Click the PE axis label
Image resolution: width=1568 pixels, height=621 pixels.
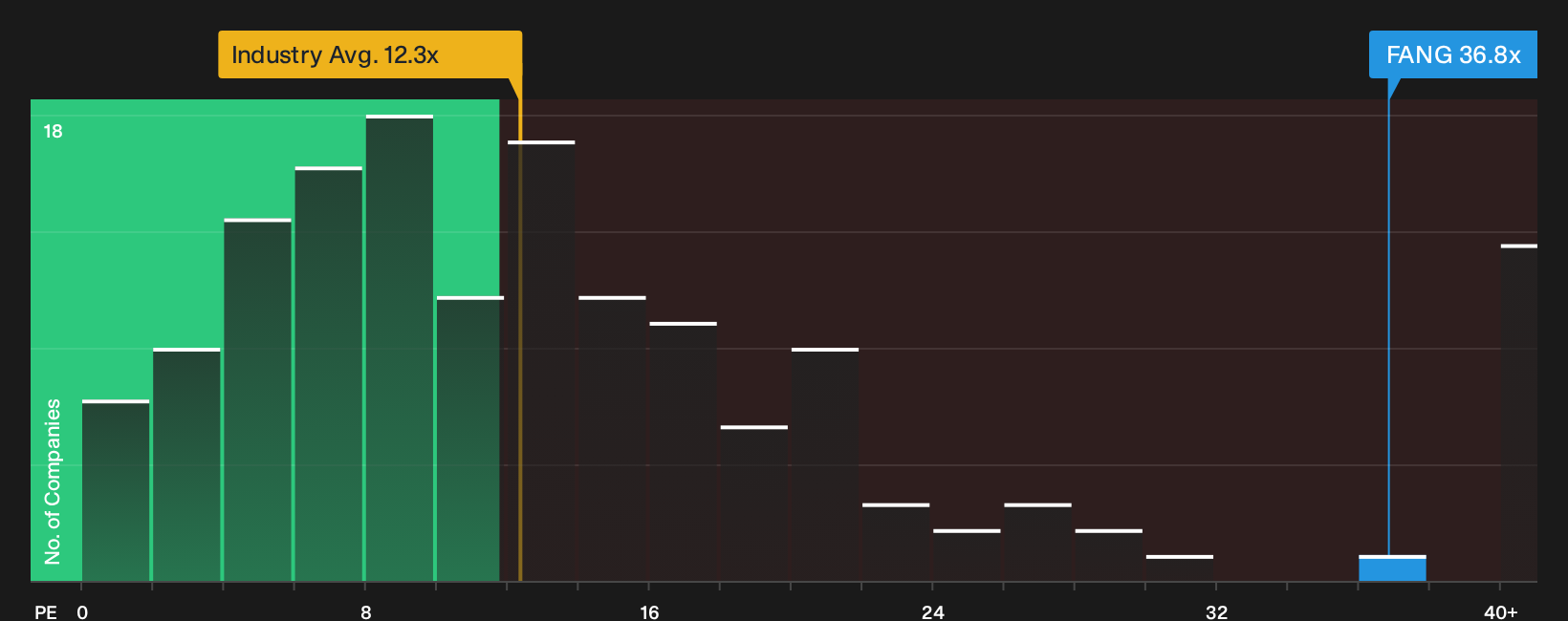pyautogui.click(x=46, y=611)
